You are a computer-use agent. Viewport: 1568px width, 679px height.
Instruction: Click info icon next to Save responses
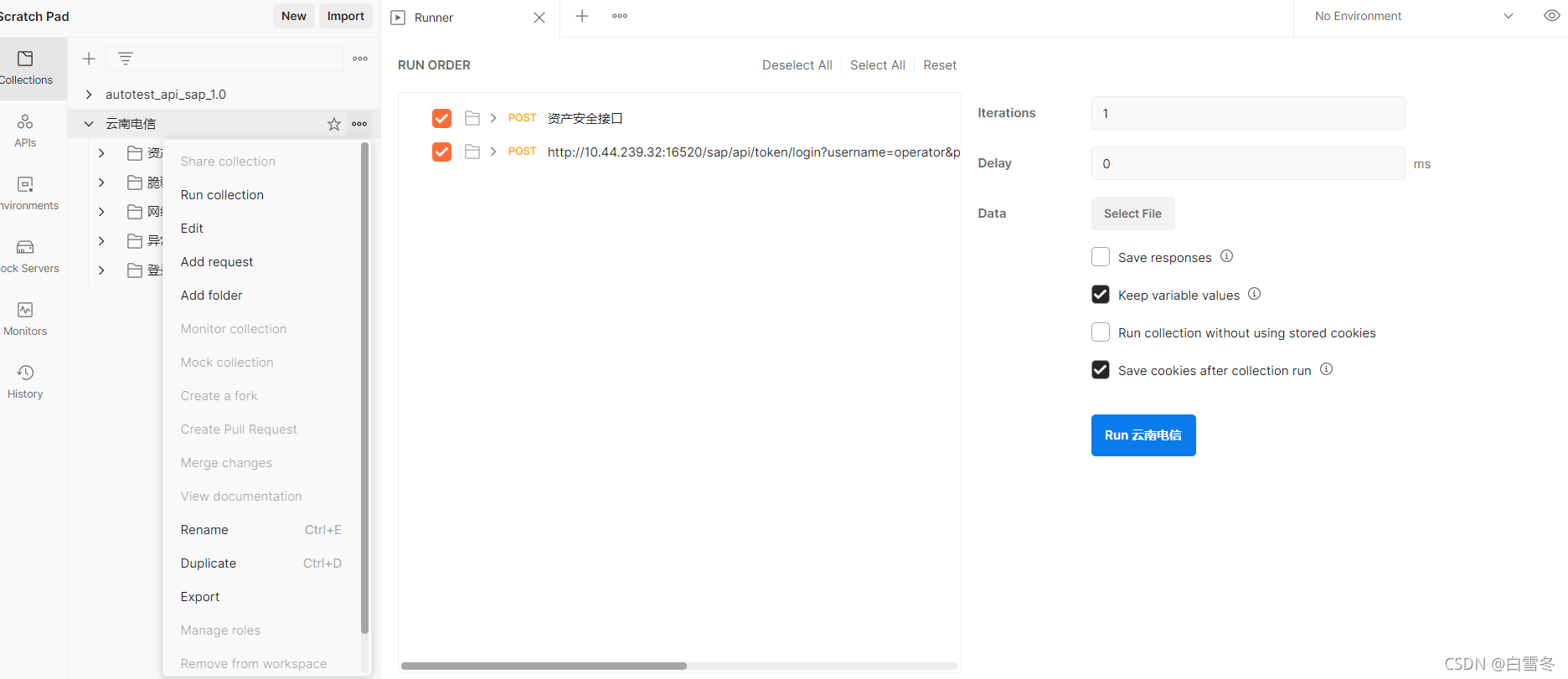click(1226, 256)
